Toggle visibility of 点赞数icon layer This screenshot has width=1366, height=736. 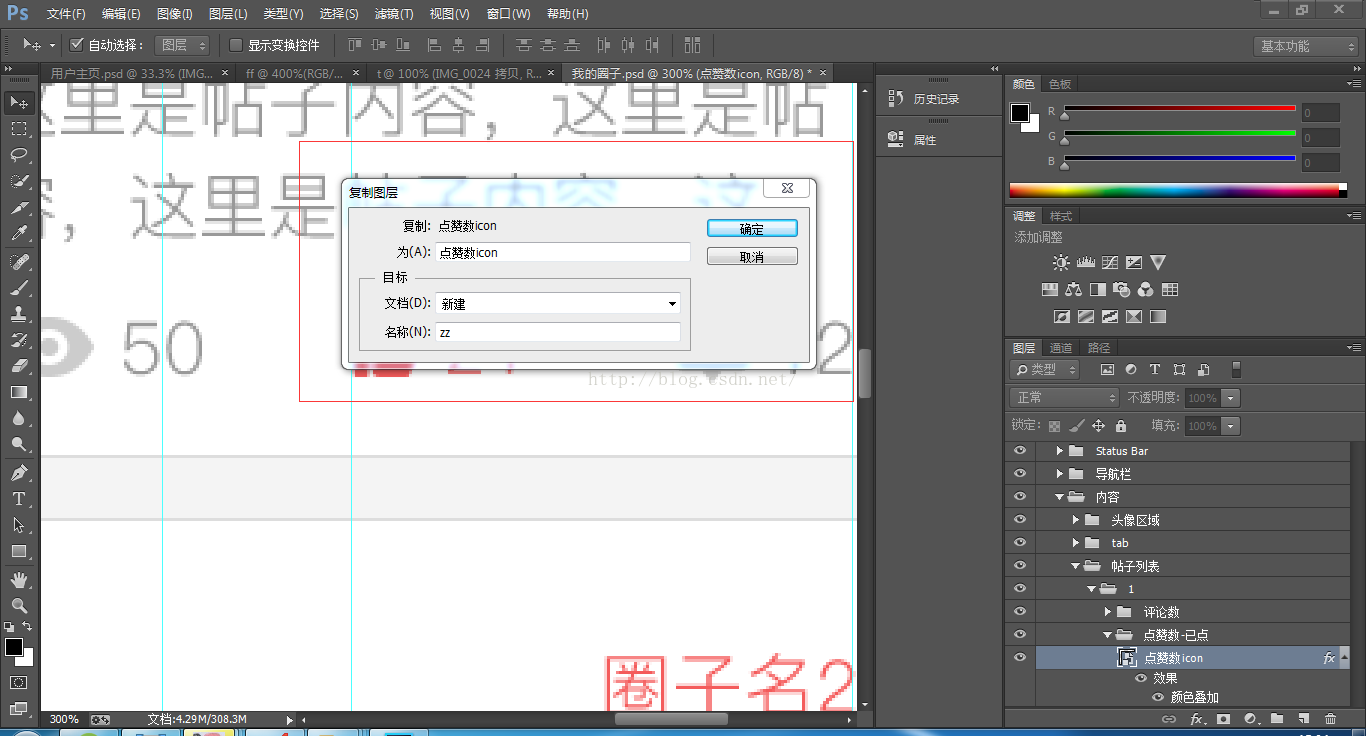coord(1020,658)
